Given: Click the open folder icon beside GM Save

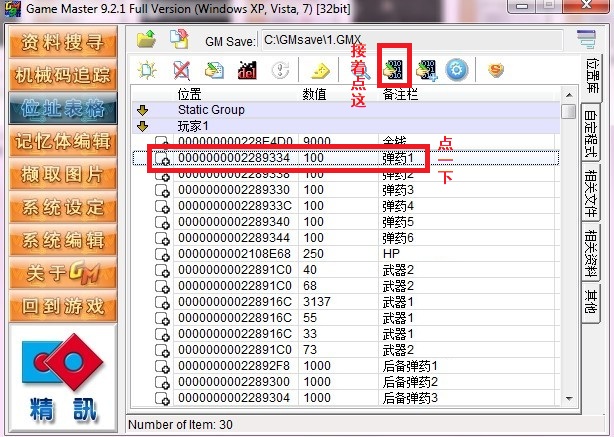Looking at the screenshot, I should coord(147,39).
